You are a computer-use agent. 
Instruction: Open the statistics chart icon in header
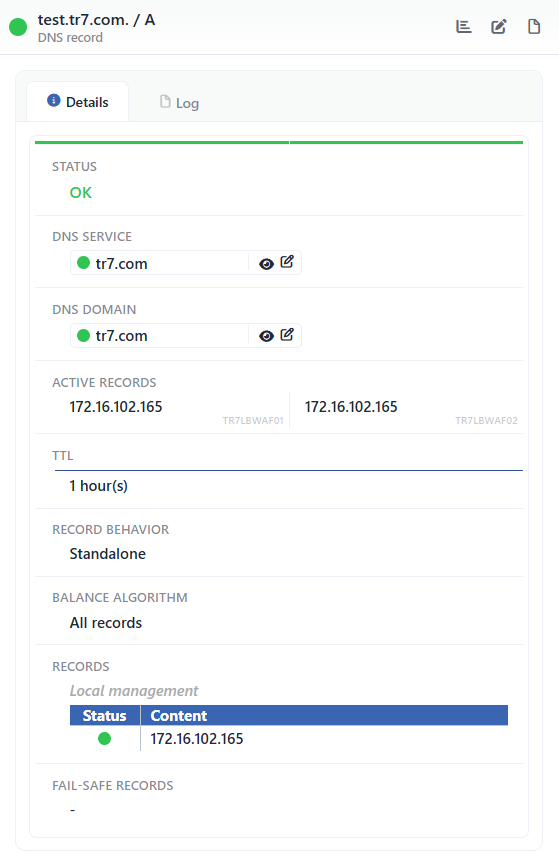[463, 26]
